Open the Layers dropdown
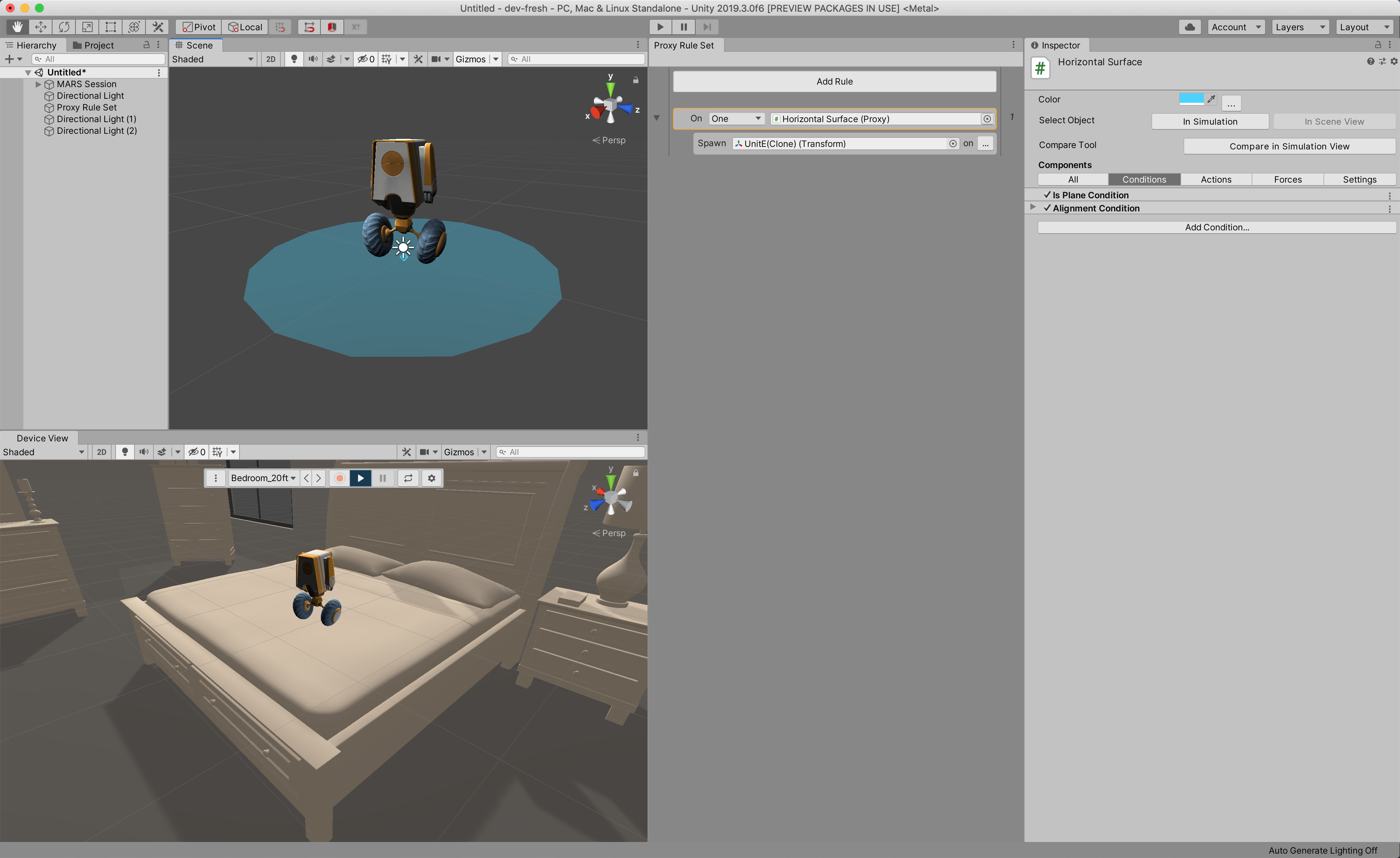This screenshot has height=858, width=1400. [x=1299, y=27]
